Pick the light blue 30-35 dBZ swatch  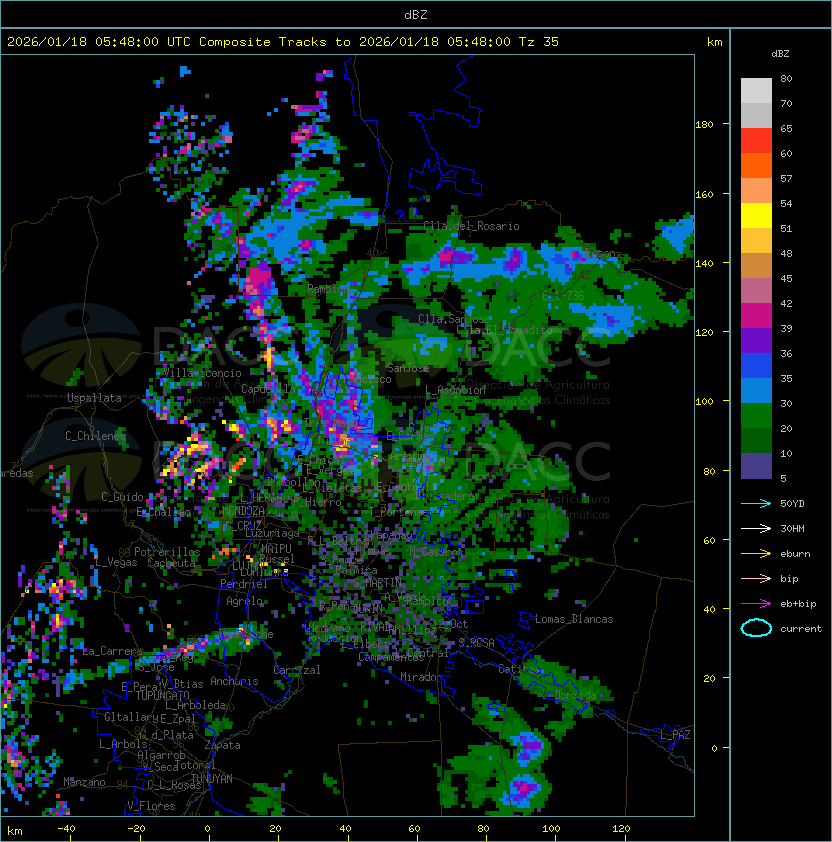tap(756, 391)
